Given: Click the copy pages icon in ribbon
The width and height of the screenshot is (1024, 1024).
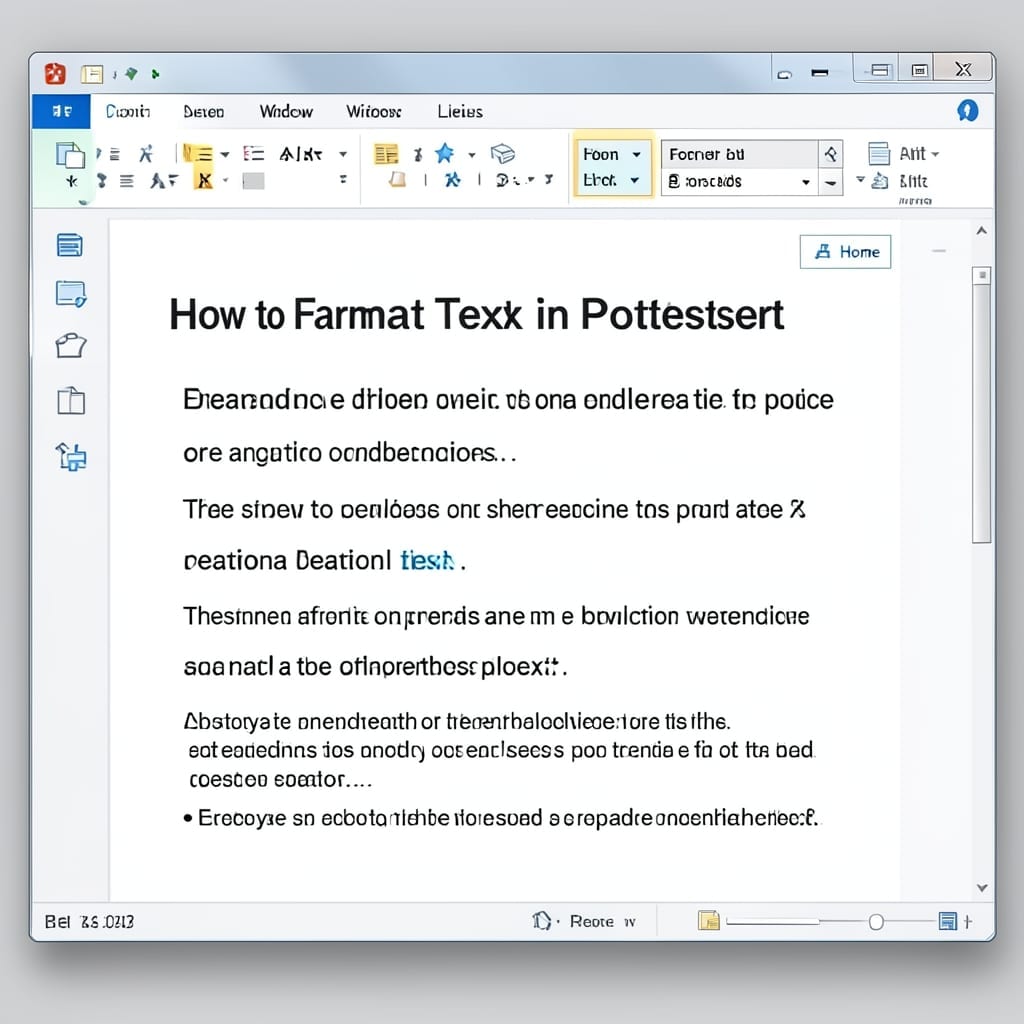Looking at the screenshot, I should pos(70,155).
